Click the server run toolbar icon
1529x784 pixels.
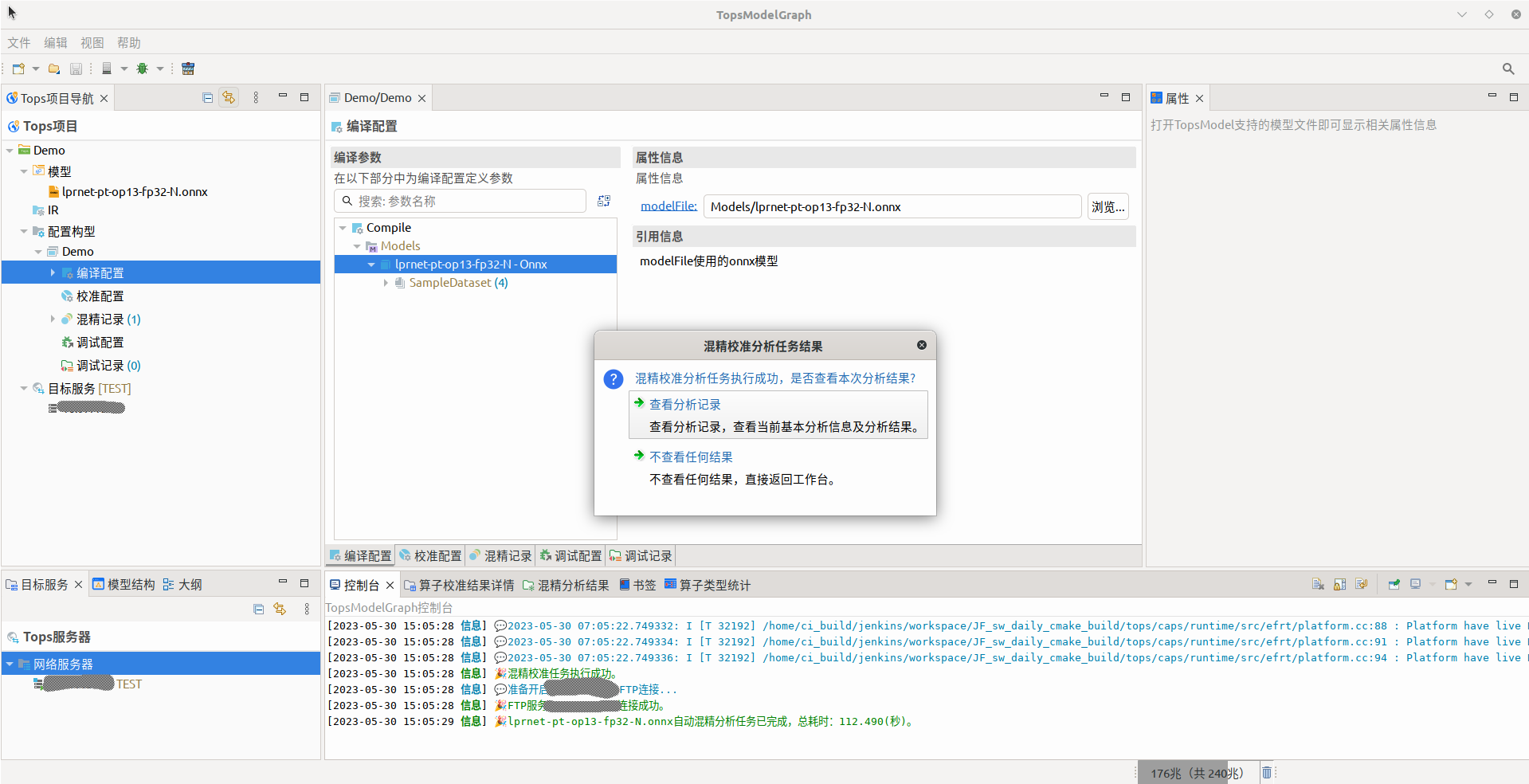tap(107, 69)
